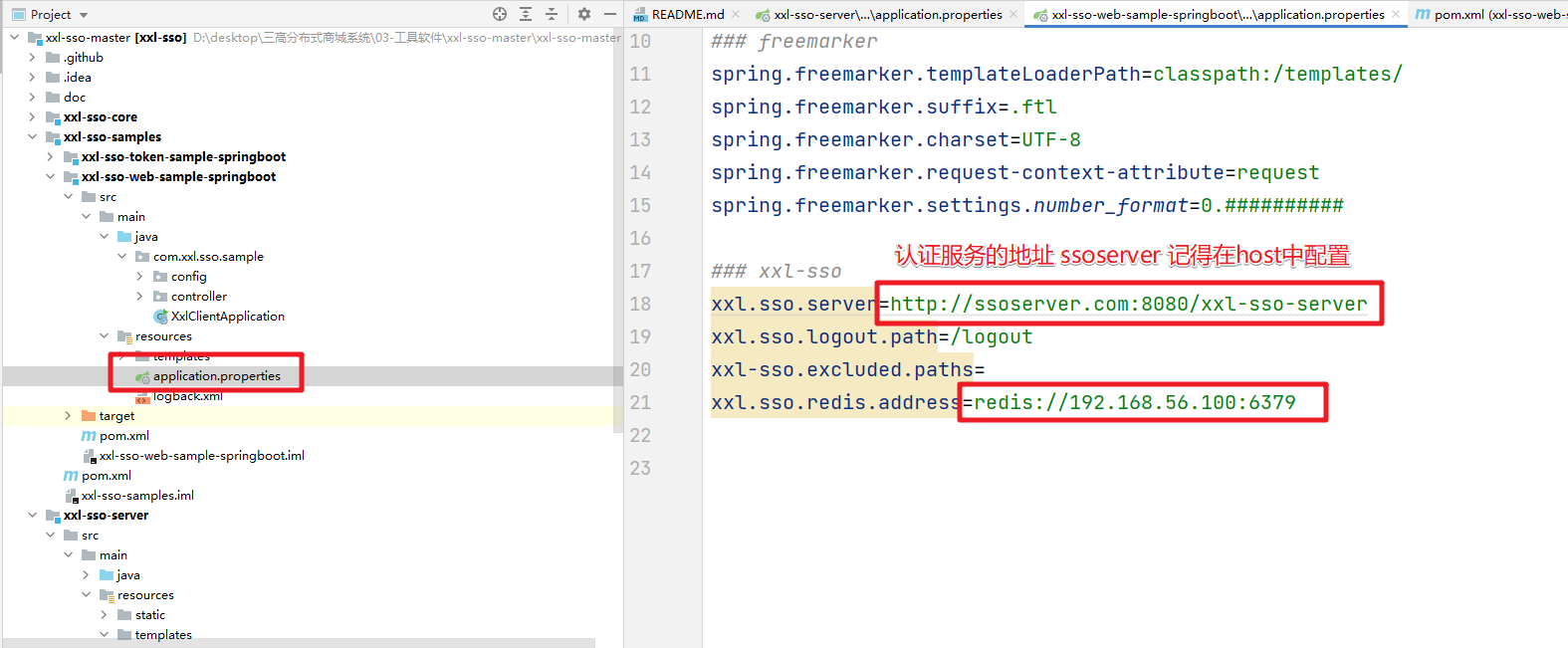Close the xxl-sso-server application.properties tab
The image size is (1568, 648).
1013,14
